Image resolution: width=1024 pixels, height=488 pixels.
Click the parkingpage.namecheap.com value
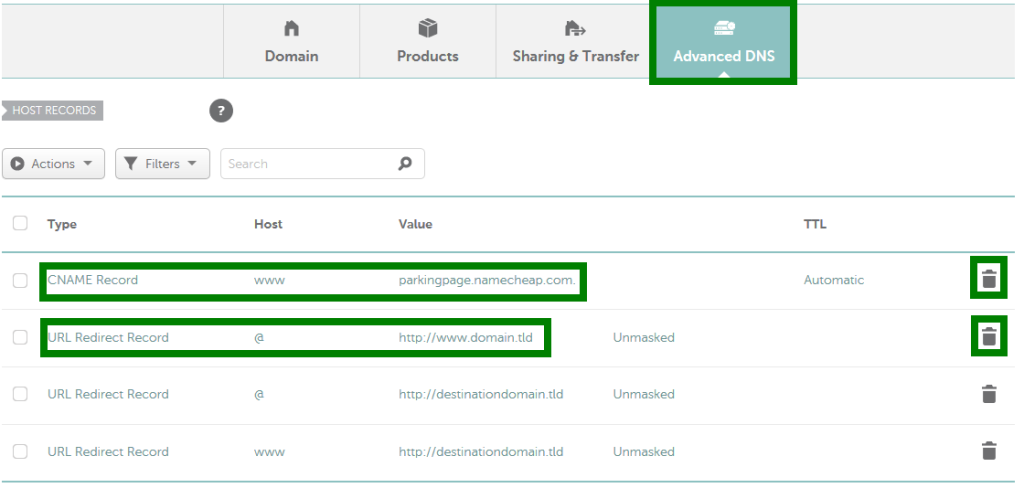pyautogui.click(x=486, y=280)
